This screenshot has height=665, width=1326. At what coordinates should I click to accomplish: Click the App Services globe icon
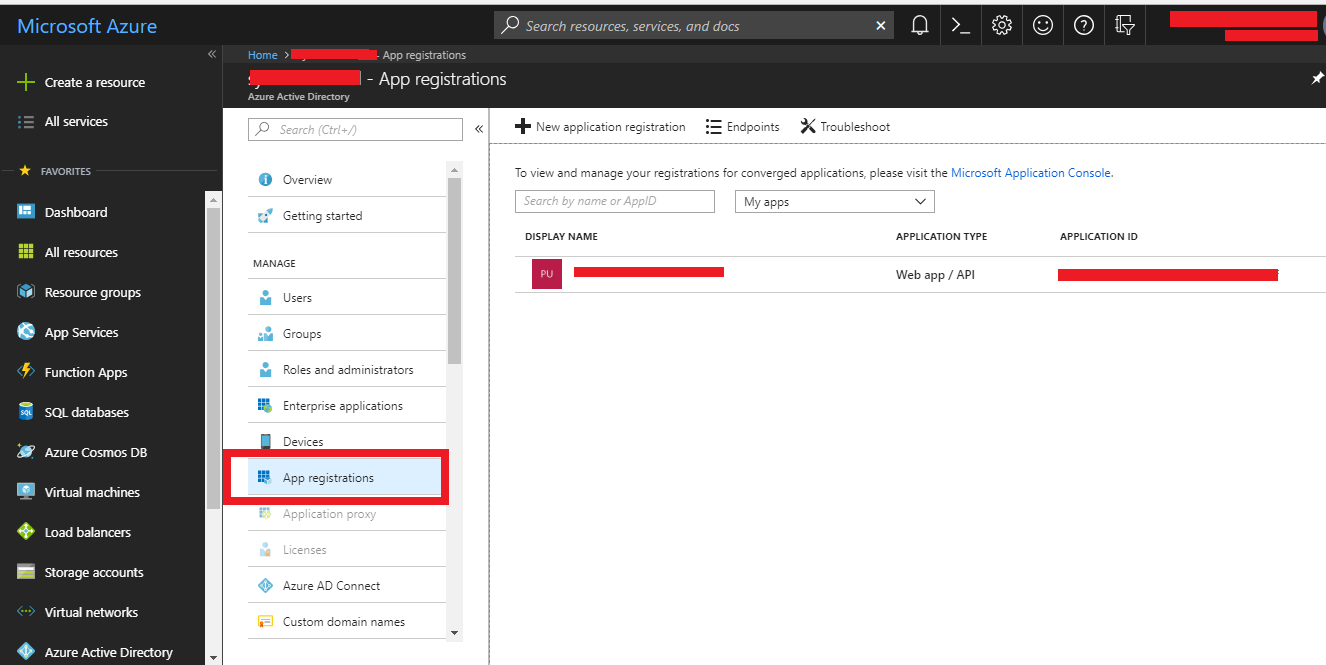point(26,332)
